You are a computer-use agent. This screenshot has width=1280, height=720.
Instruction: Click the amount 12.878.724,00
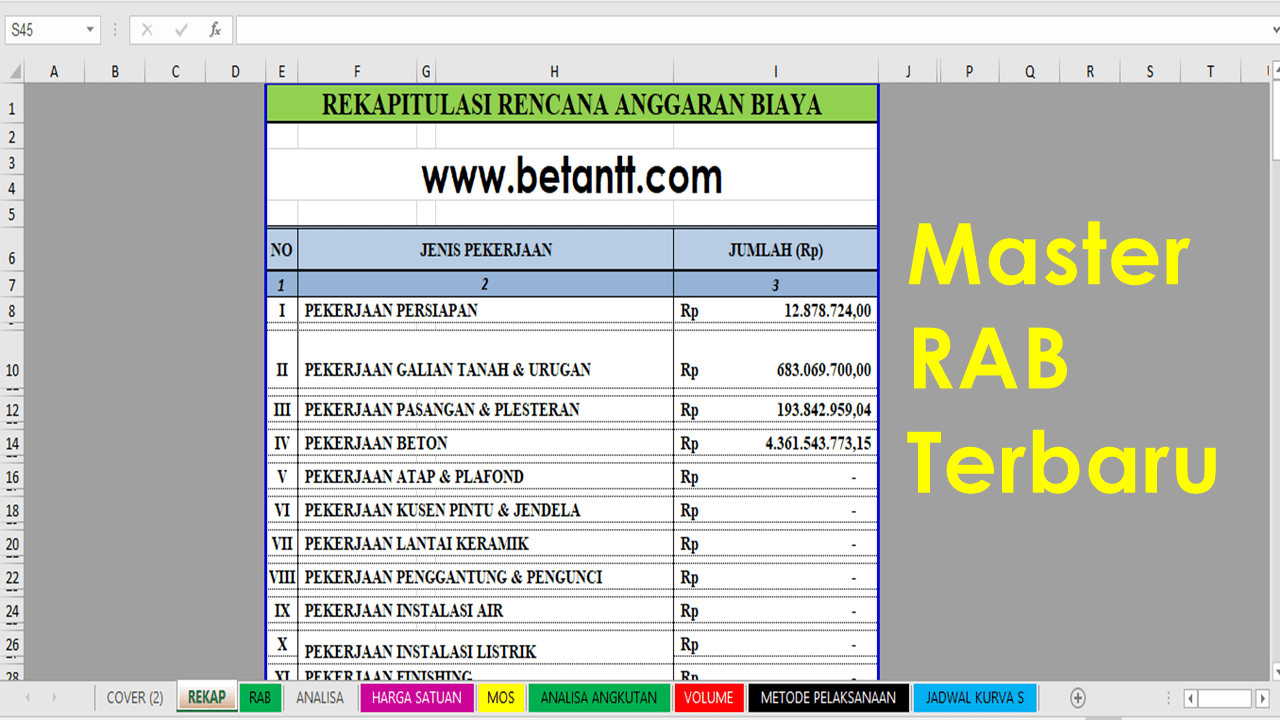point(827,311)
